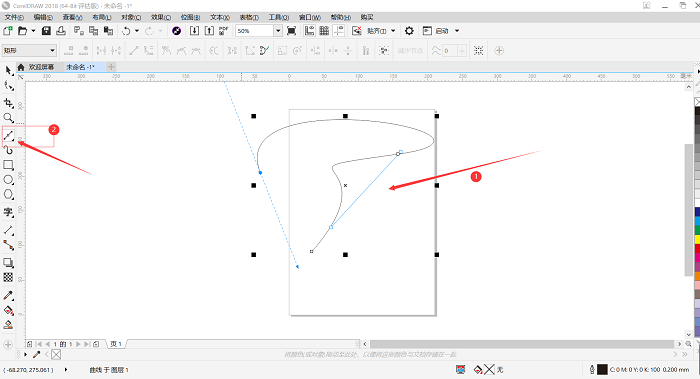Screen dimensions: 700x379
Task: Open full-screen preview icon
Action: [x=292, y=31]
